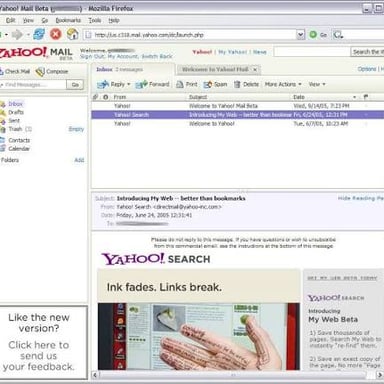Close the Welcome to Yahoo! Mail tab
Viewport: 384px width, 384px height.
[x=255, y=70]
